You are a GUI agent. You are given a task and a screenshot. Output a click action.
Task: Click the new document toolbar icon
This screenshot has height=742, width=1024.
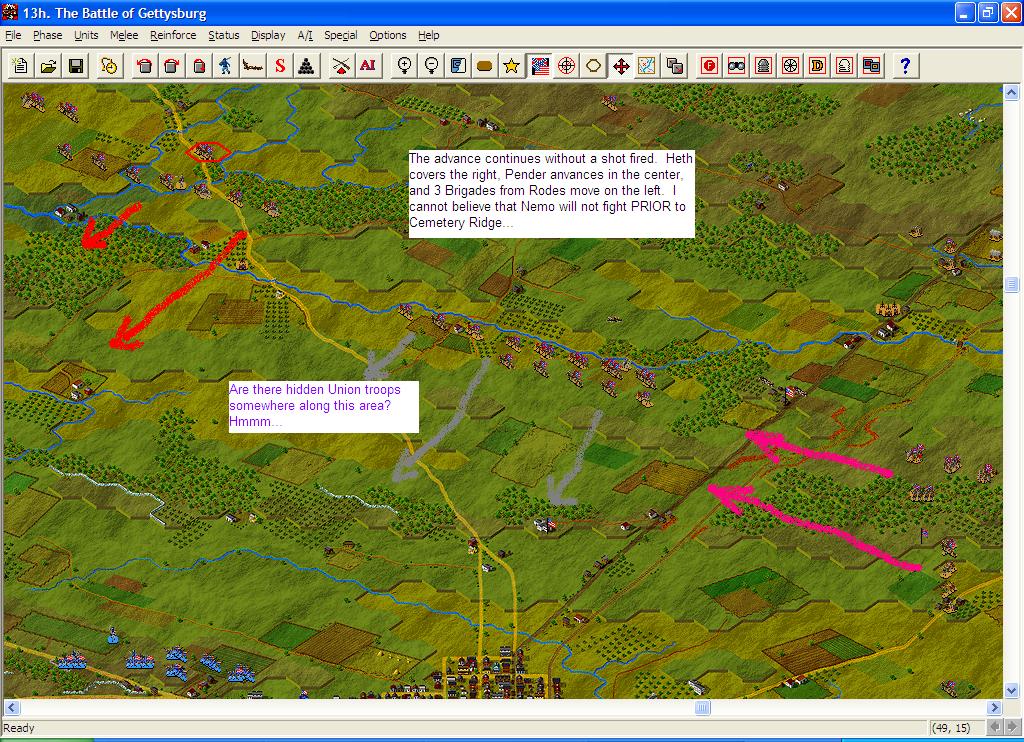(x=21, y=65)
